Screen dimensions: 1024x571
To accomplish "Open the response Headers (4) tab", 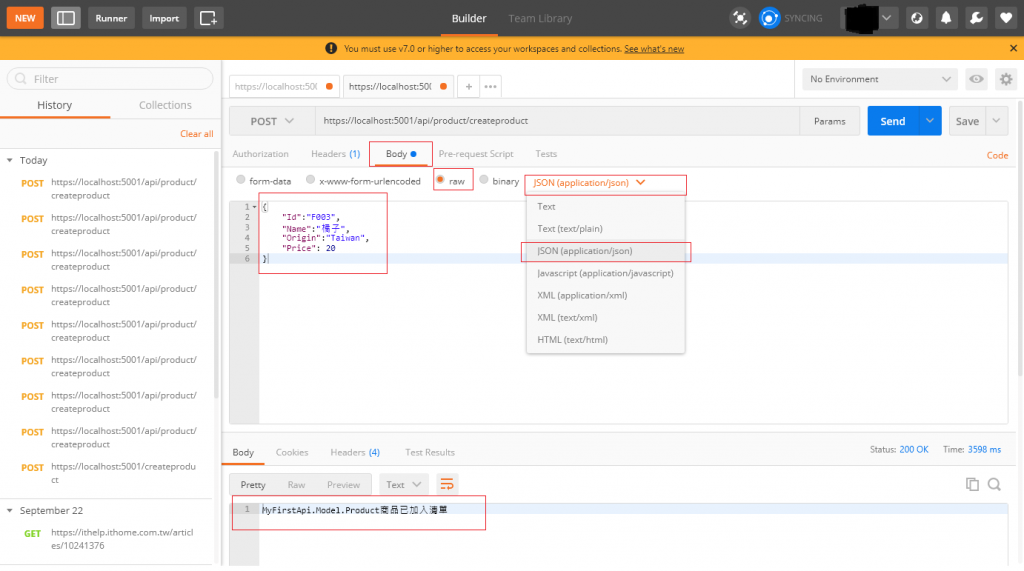I will point(355,452).
